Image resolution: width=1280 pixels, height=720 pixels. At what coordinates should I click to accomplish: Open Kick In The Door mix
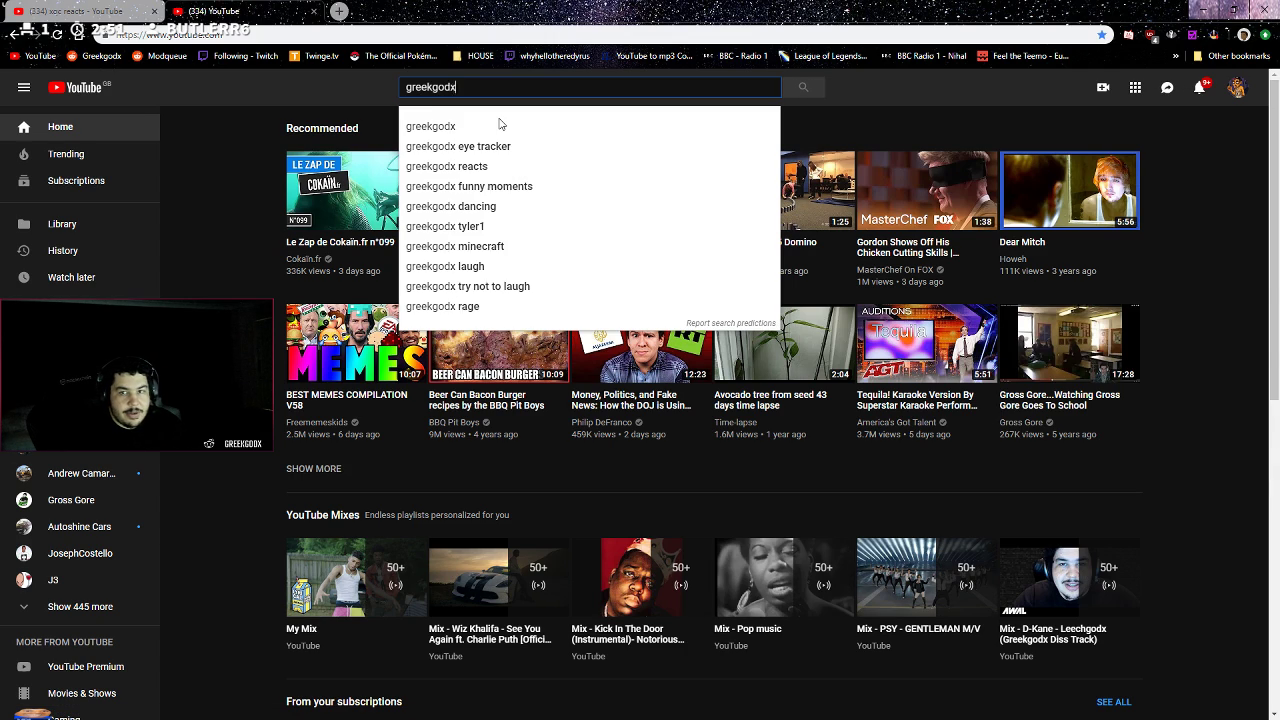[x=641, y=577]
